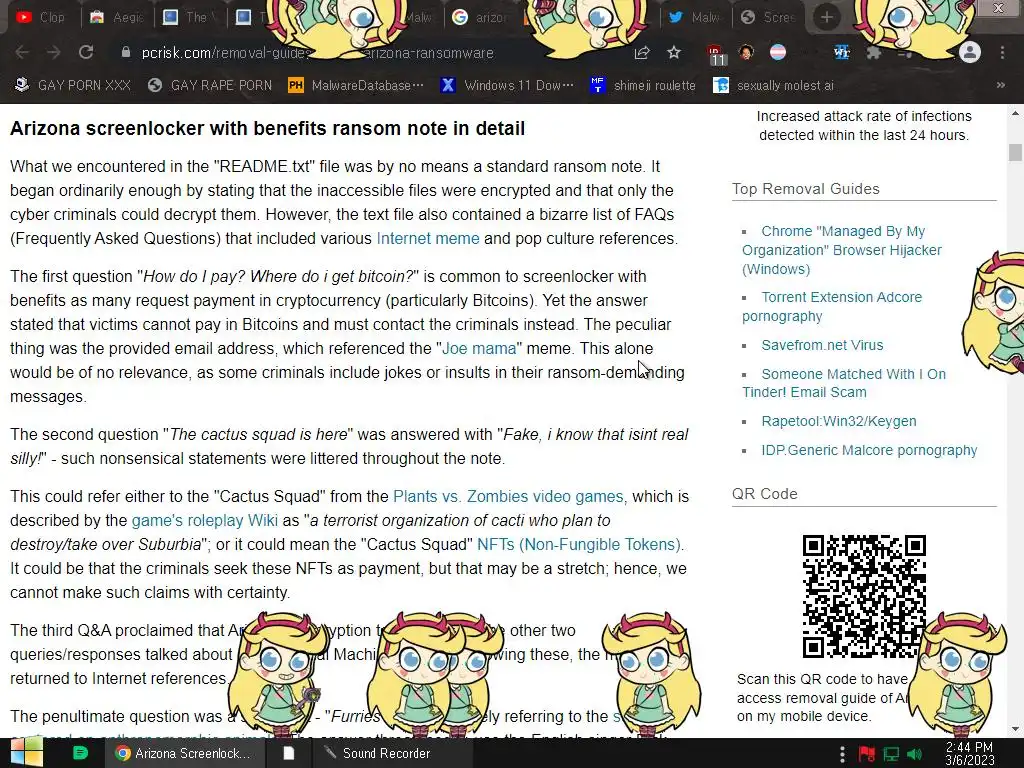Open the Extensions puzzle-piece menu

pos(874,53)
